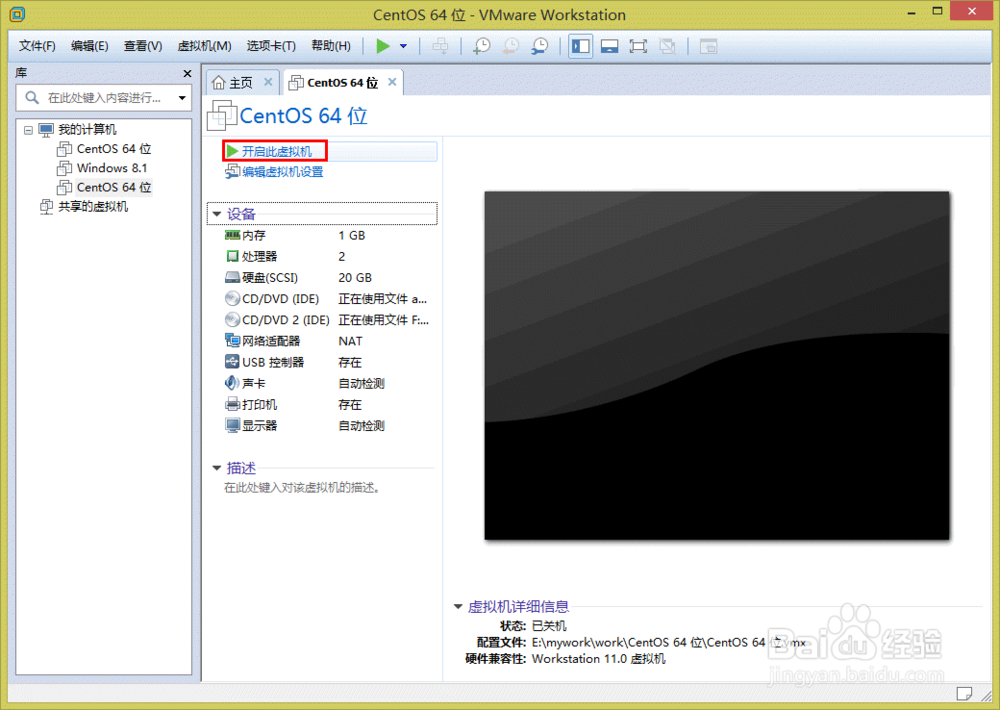Open the power options dropdown arrow
This screenshot has width=1000, height=710.
403,46
